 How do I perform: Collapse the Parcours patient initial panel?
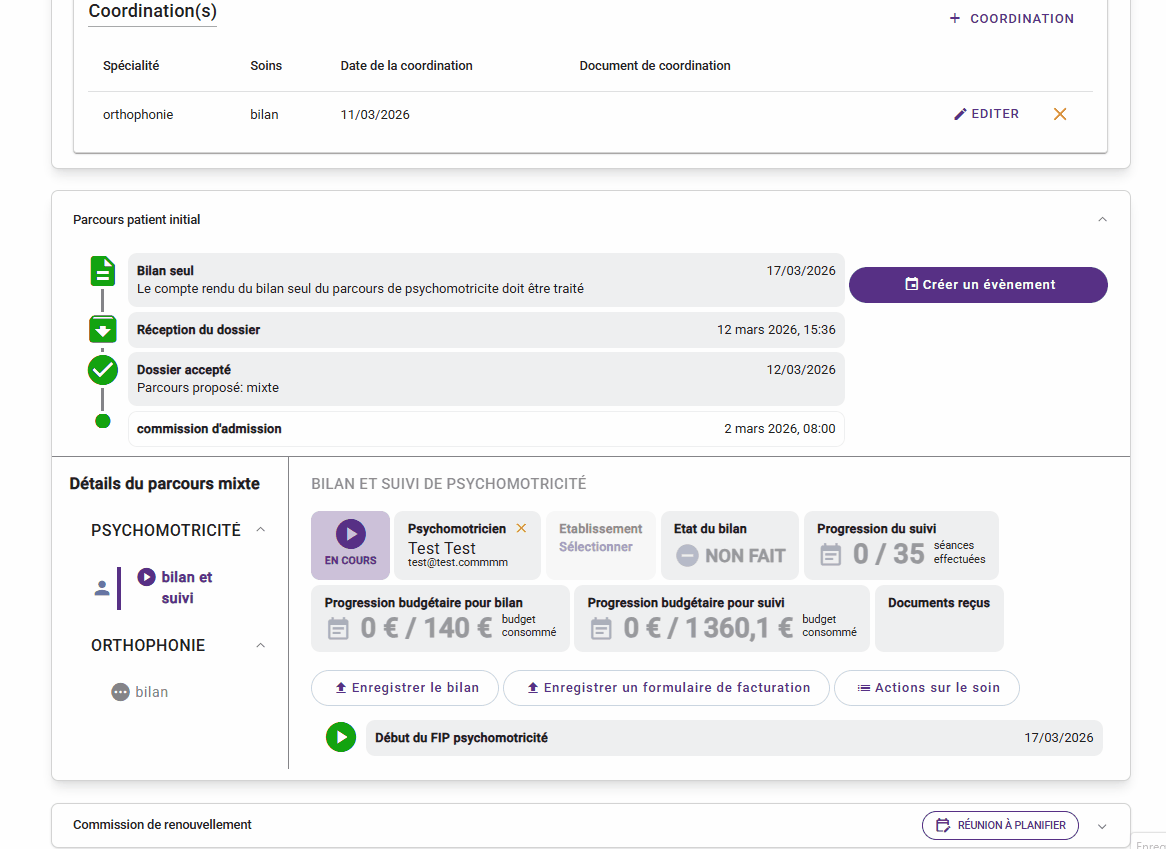pos(1102,219)
